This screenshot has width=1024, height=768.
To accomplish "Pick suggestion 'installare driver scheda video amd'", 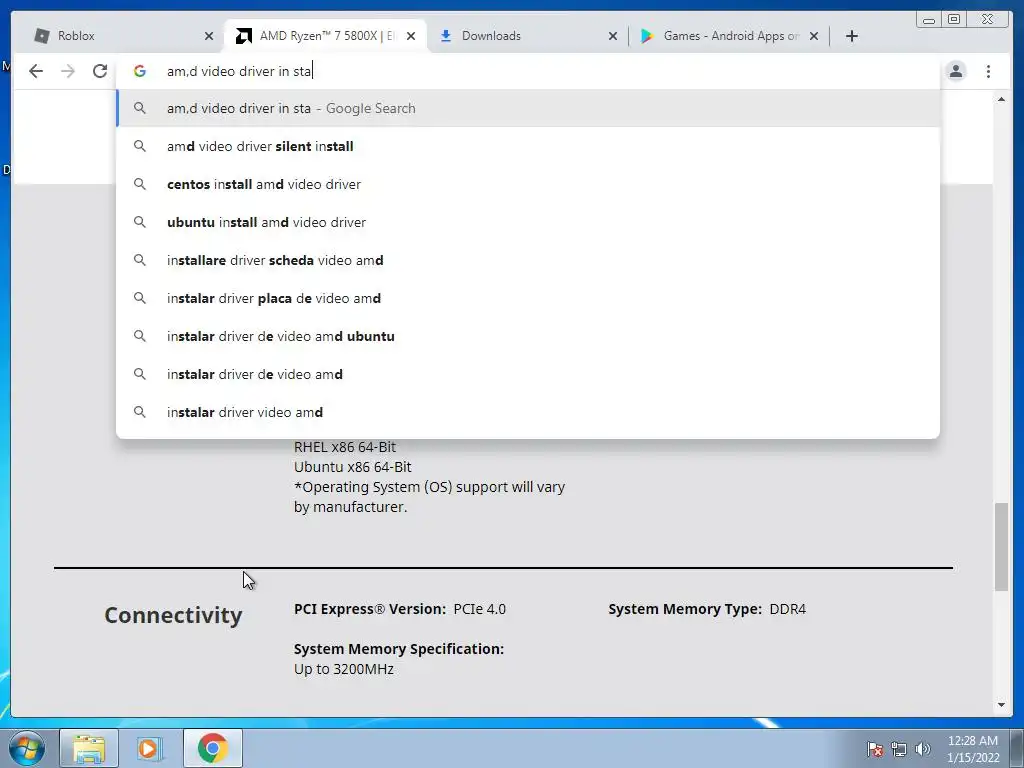I will [x=528, y=260].
